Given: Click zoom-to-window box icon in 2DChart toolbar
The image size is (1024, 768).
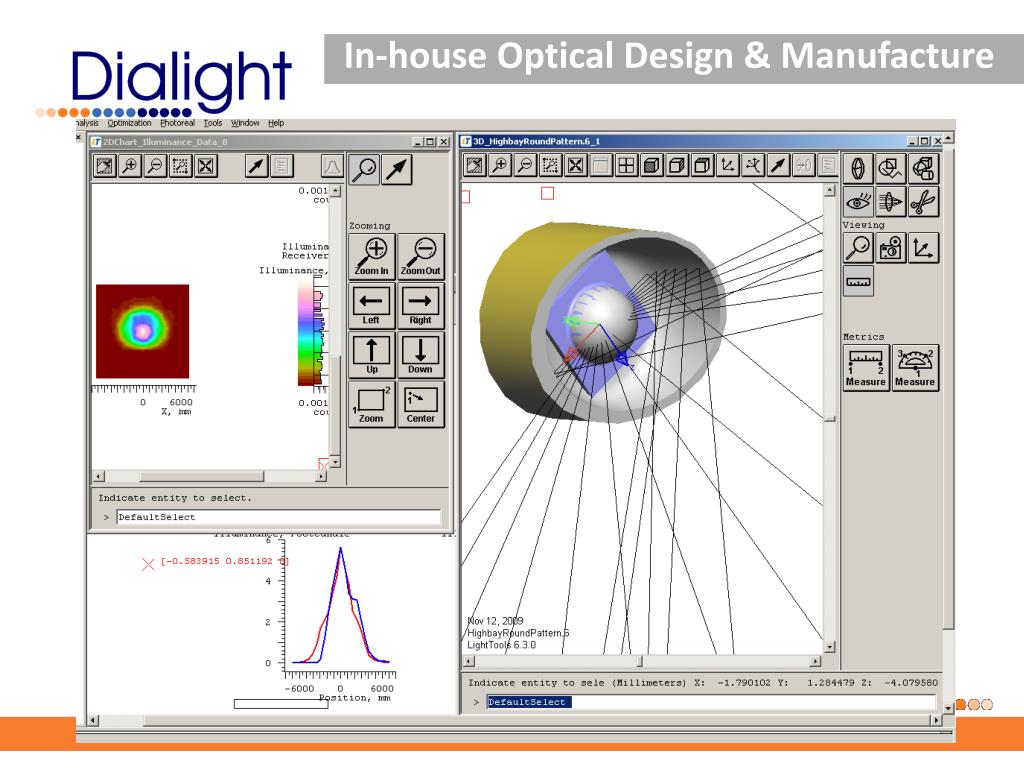Looking at the screenshot, I should [x=180, y=166].
